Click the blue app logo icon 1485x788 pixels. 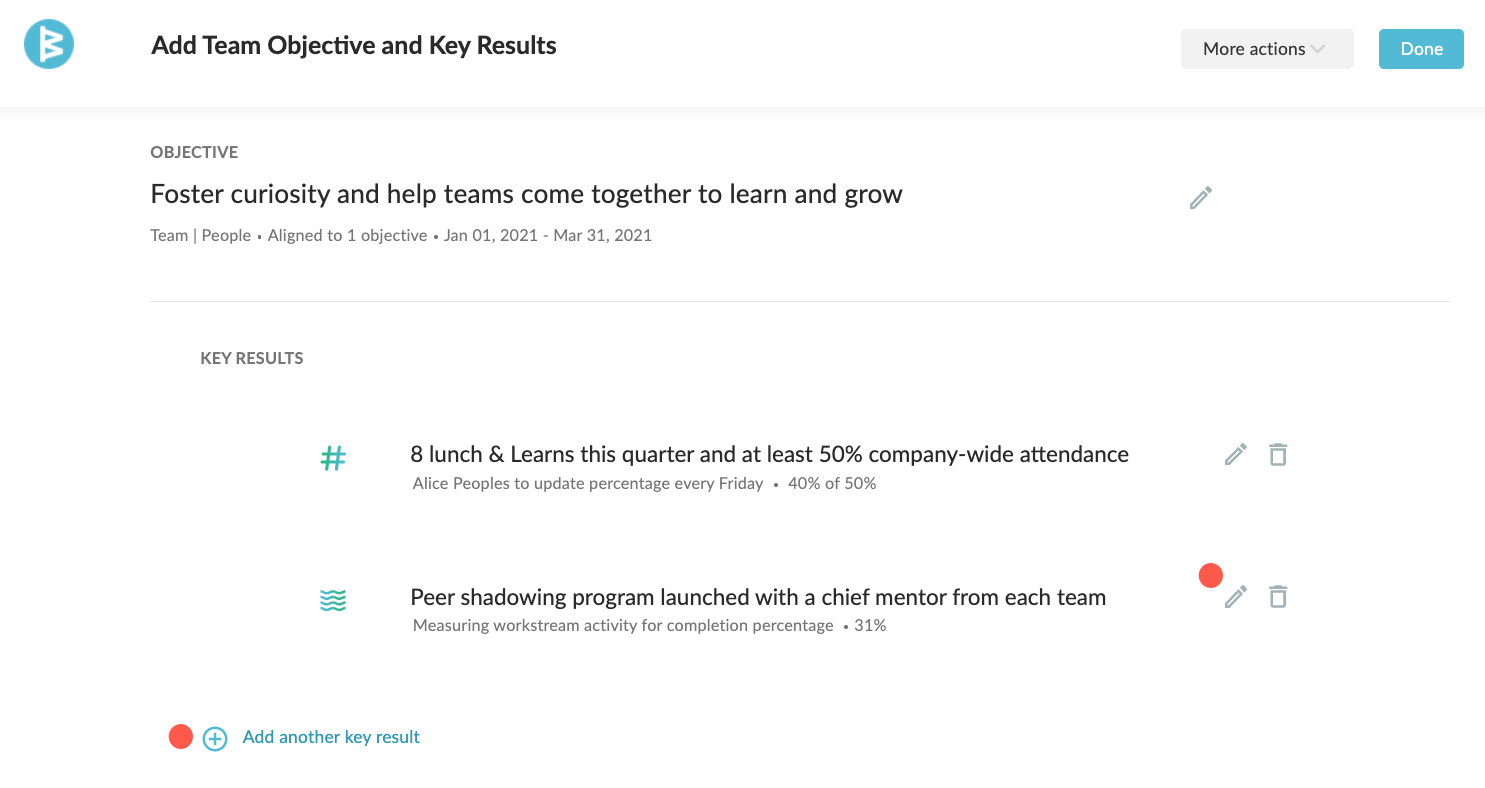[x=49, y=45]
